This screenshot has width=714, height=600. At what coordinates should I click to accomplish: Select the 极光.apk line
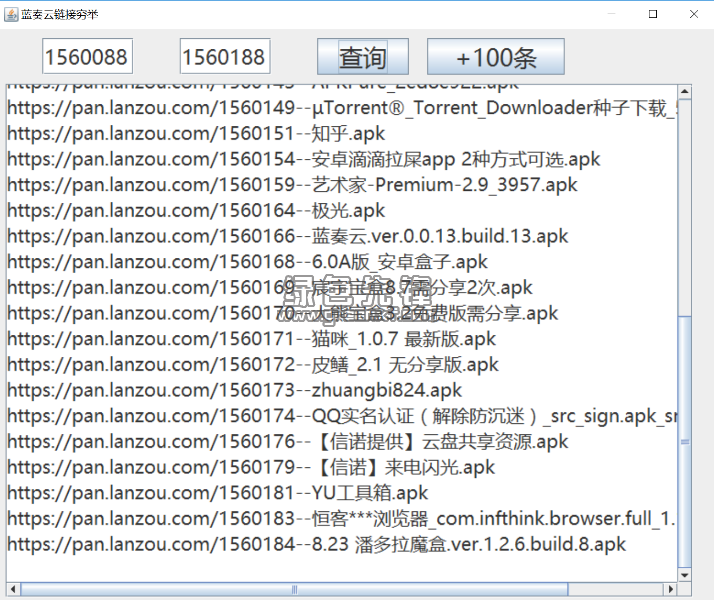point(196,211)
